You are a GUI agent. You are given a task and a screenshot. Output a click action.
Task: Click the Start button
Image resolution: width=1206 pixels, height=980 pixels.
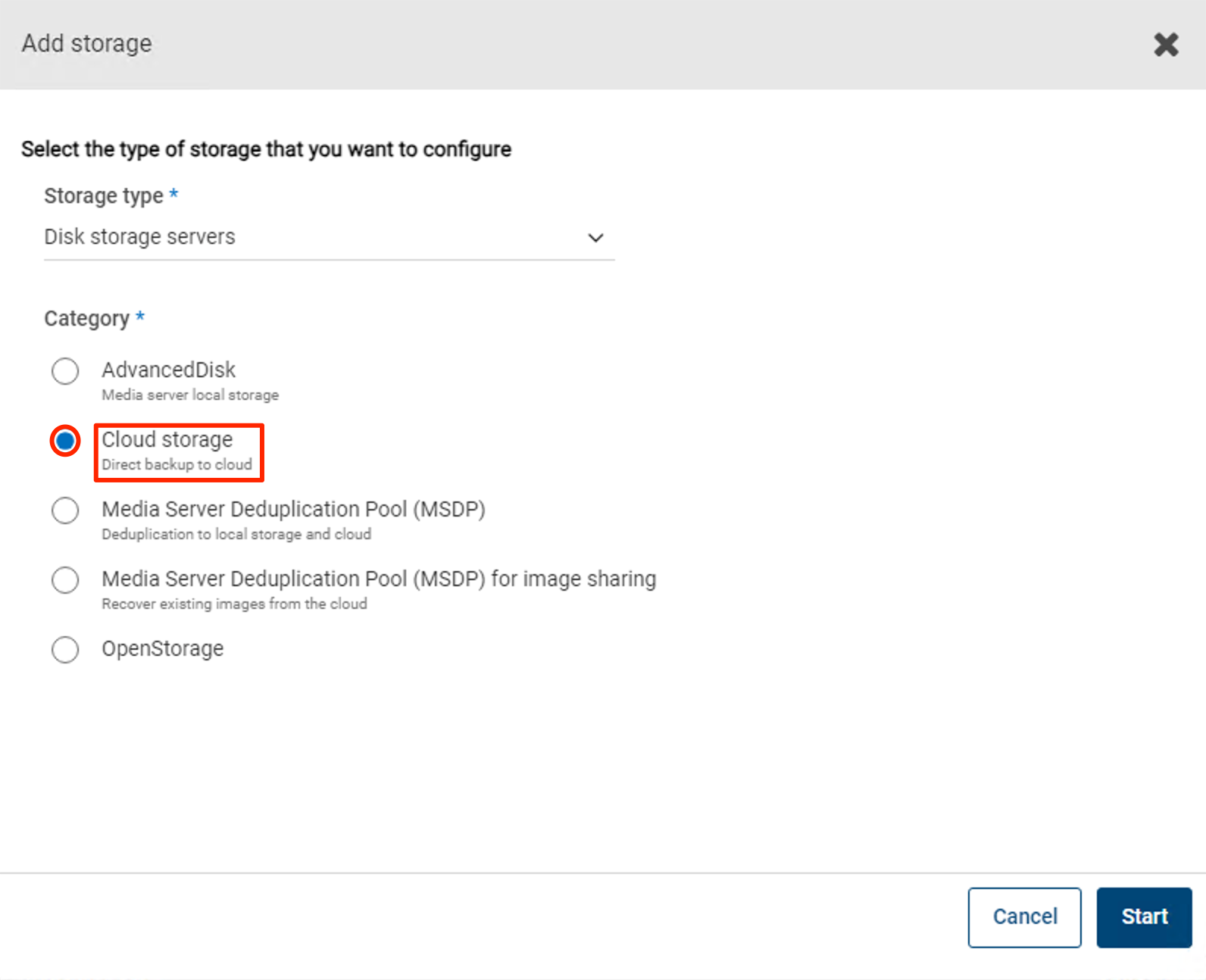[1144, 917]
